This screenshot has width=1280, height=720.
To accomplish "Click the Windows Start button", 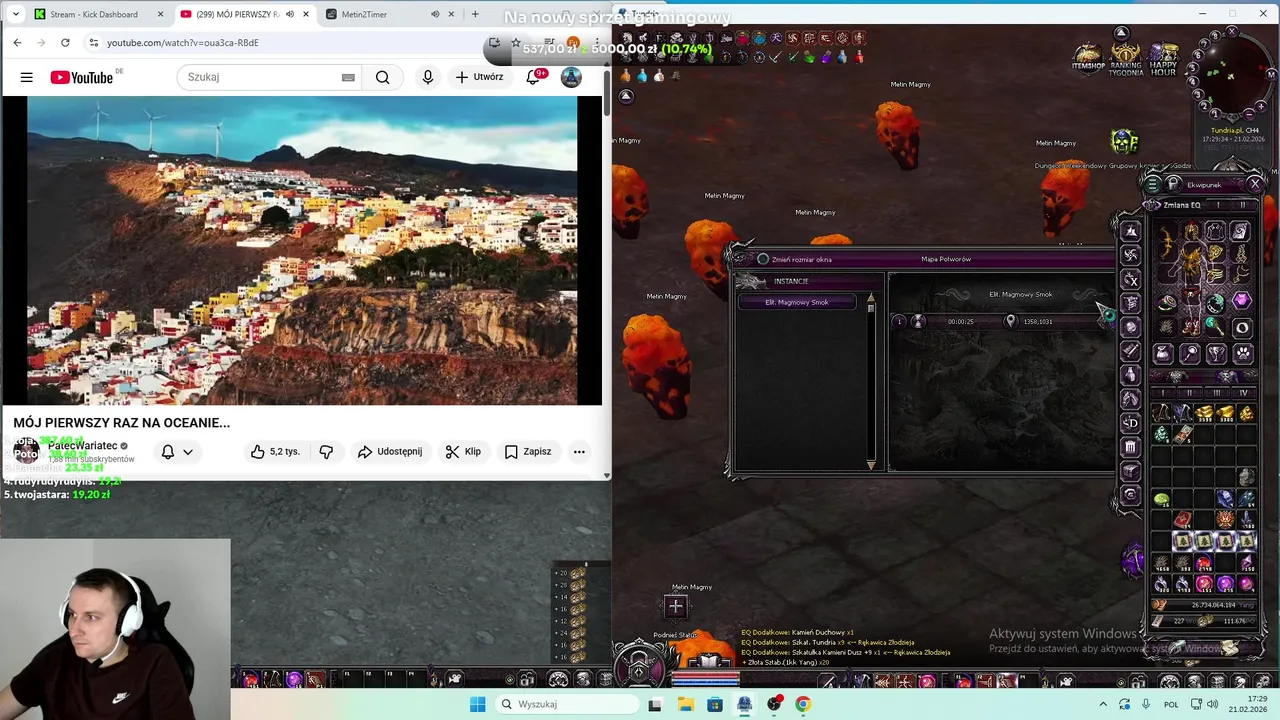I will point(477,704).
